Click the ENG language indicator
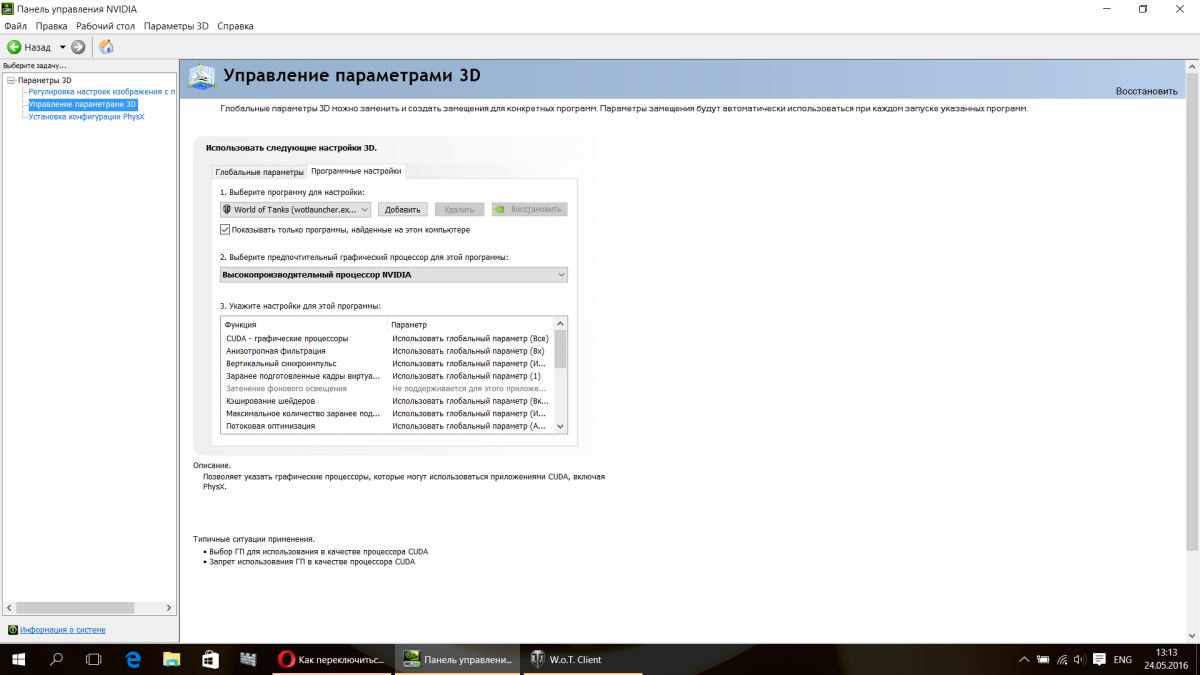 pos(1123,660)
